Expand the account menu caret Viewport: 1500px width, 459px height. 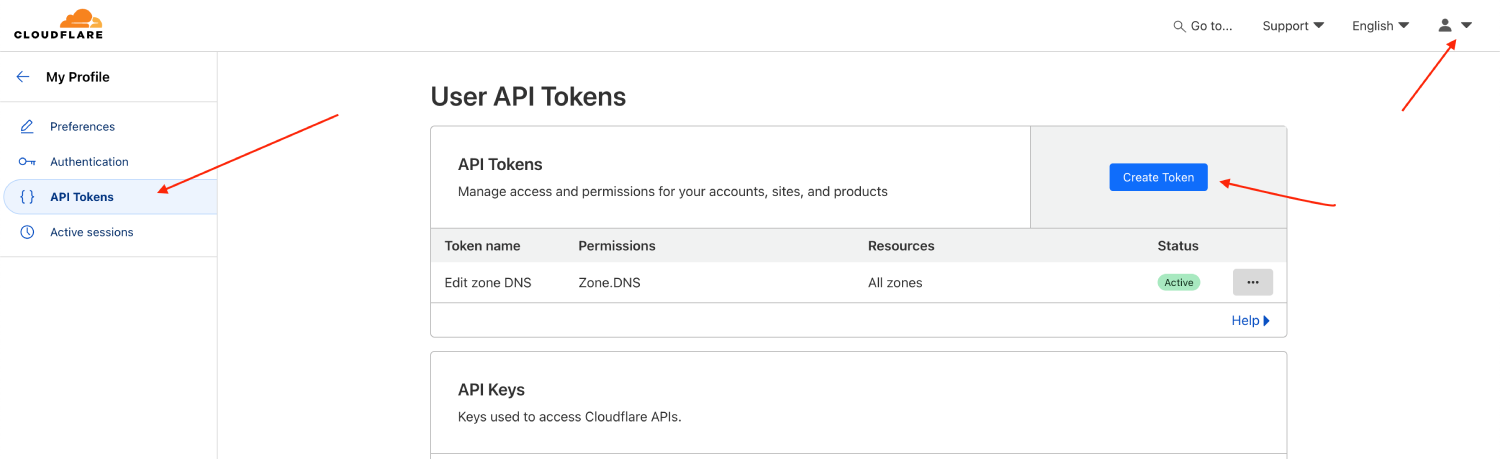pos(1466,26)
